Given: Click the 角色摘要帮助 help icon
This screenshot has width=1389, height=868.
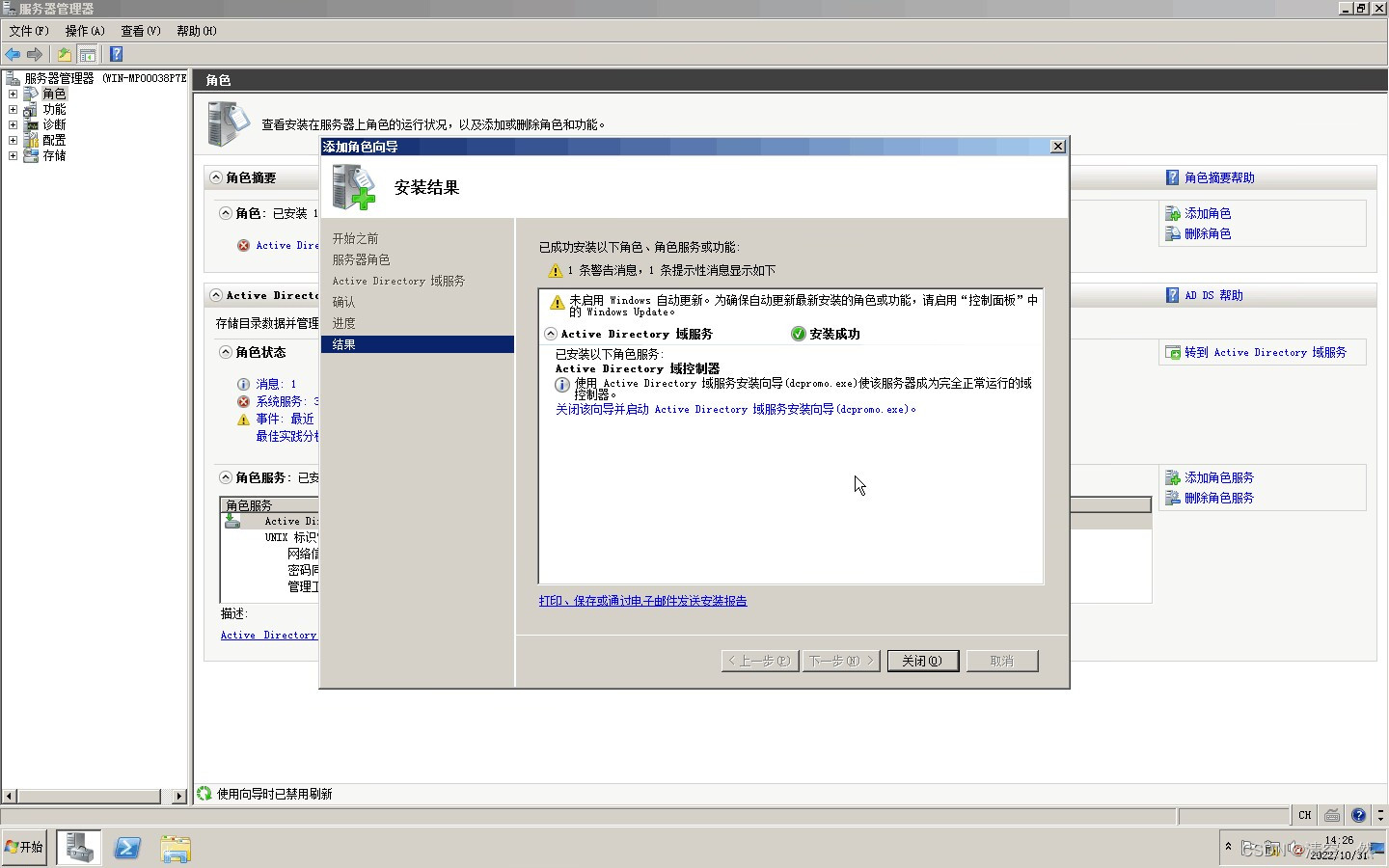Looking at the screenshot, I should click(x=1172, y=177).
